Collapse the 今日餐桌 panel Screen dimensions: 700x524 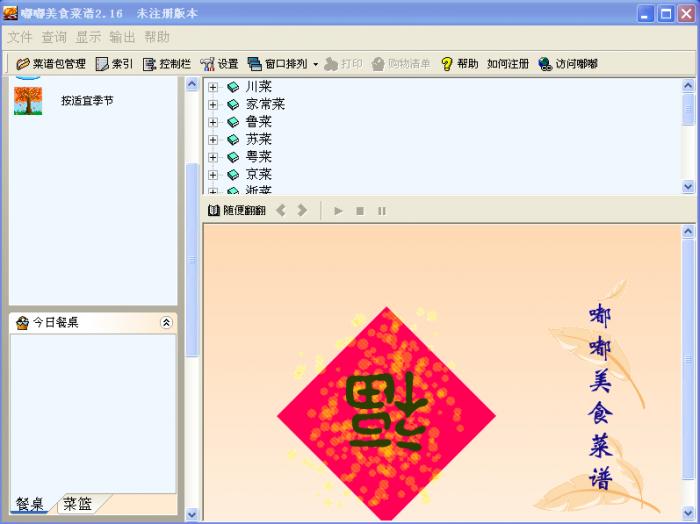(x=166, y=322)
